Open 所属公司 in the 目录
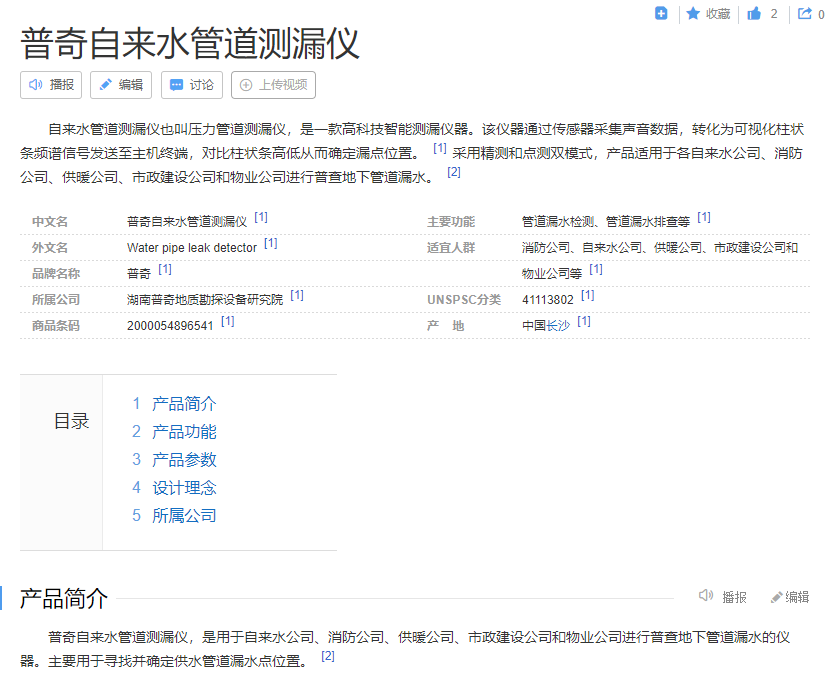Image resolution: width=836 pixels, height=696 pixels. pos(184,515)
